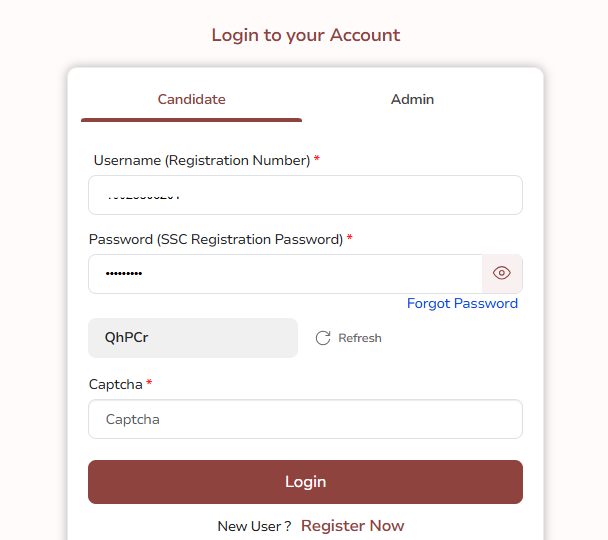Screen dimensions: 608x540
Task: Click the red asterisk beside Username label
Action: [x=317, y=160]
